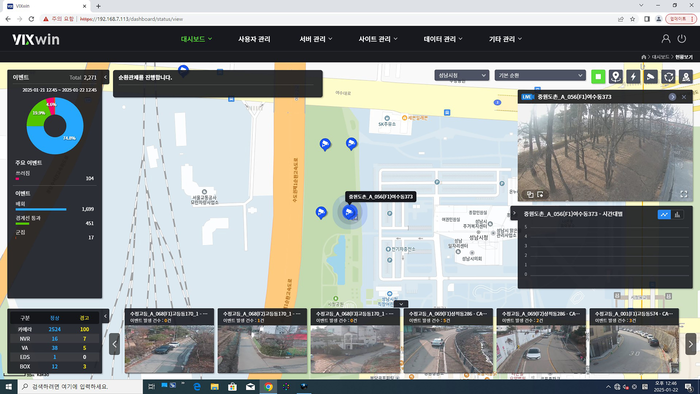Open the 사용자 관리 menu

coord(254,39)
